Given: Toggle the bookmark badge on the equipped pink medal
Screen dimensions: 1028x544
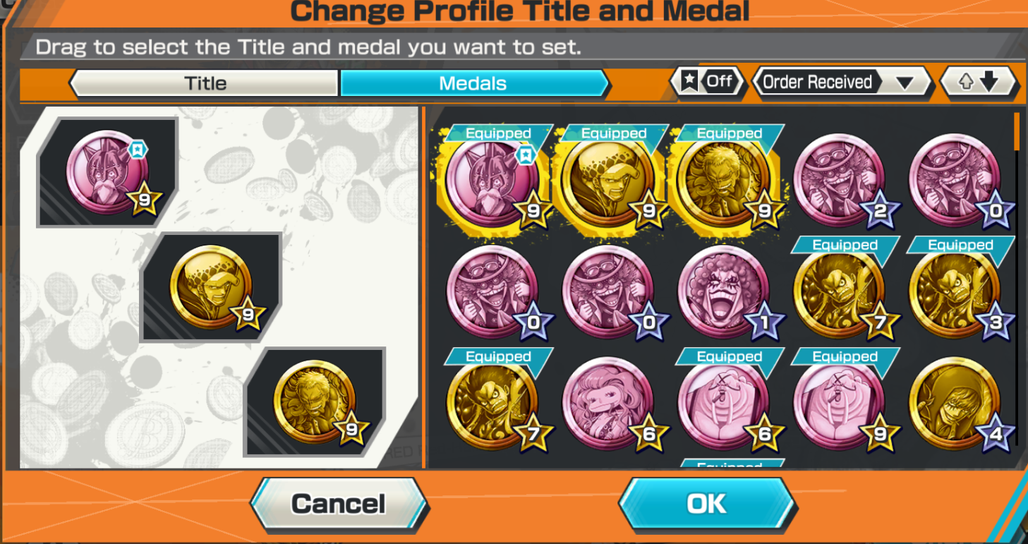Looking at the screenshot, I should (x=524, y=155).
